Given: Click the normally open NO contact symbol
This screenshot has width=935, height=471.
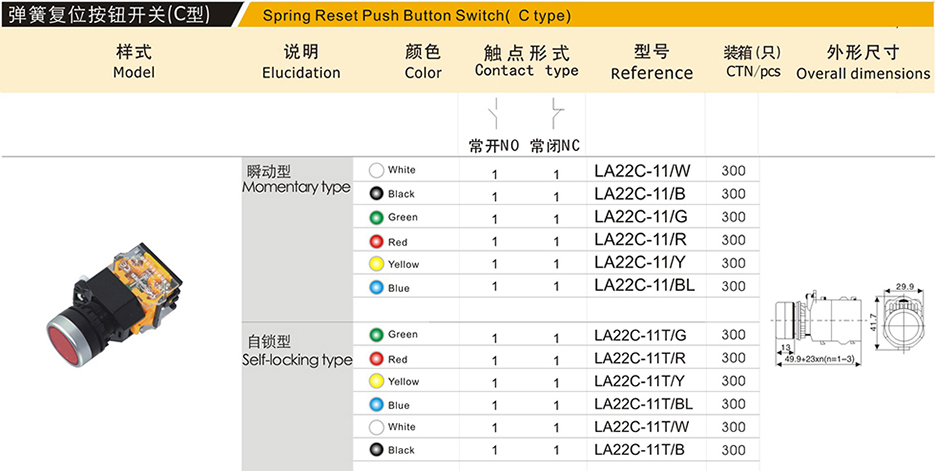Looking at the screenshot, I should 494,114.
